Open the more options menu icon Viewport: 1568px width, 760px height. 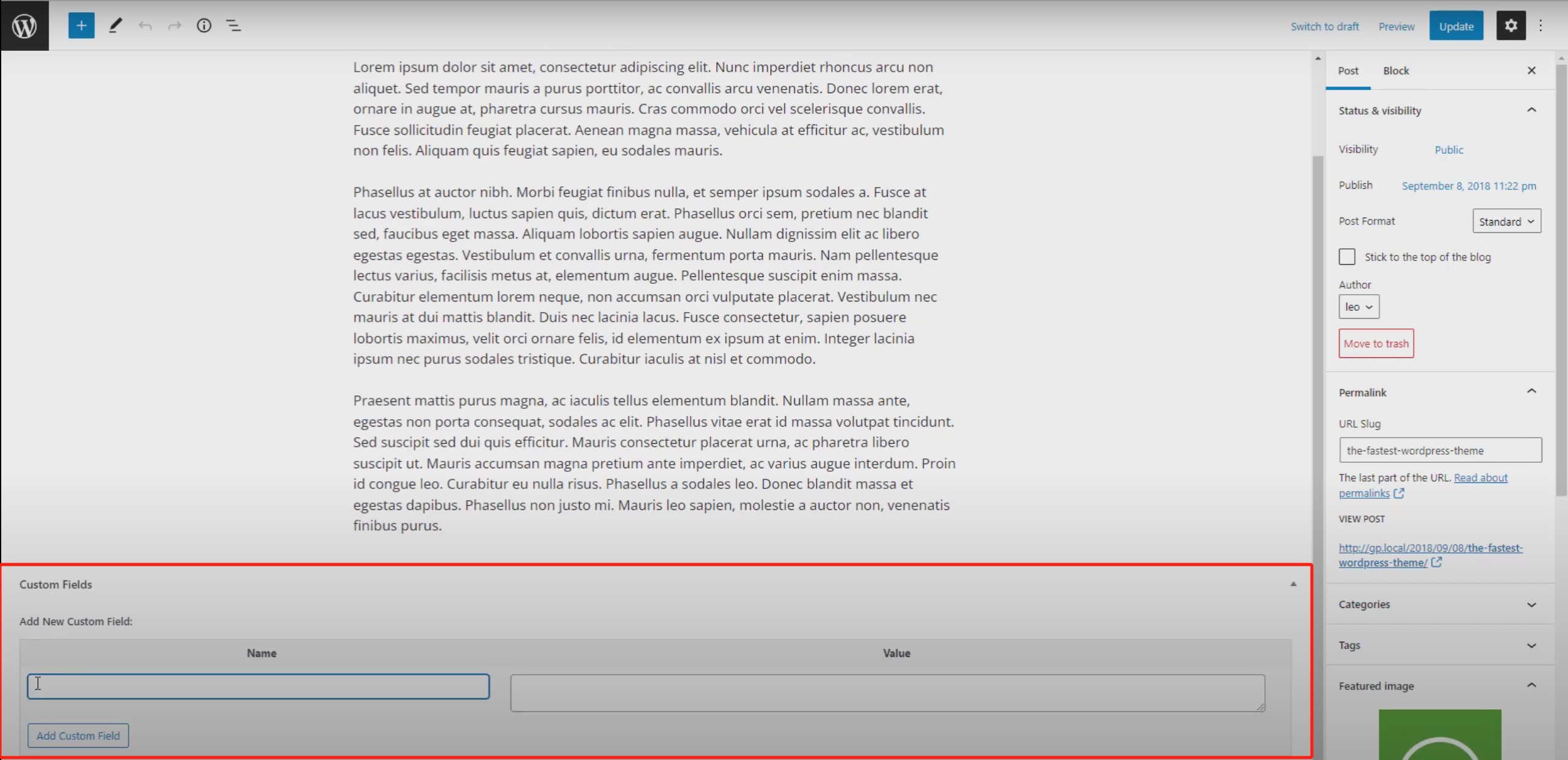tap(1540, 25)
